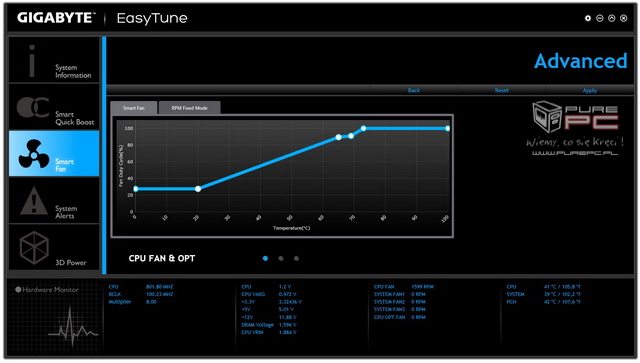This screenshot has height=363, width=640.
Task: Select the third page dot under graph
Action: point(296,258)
